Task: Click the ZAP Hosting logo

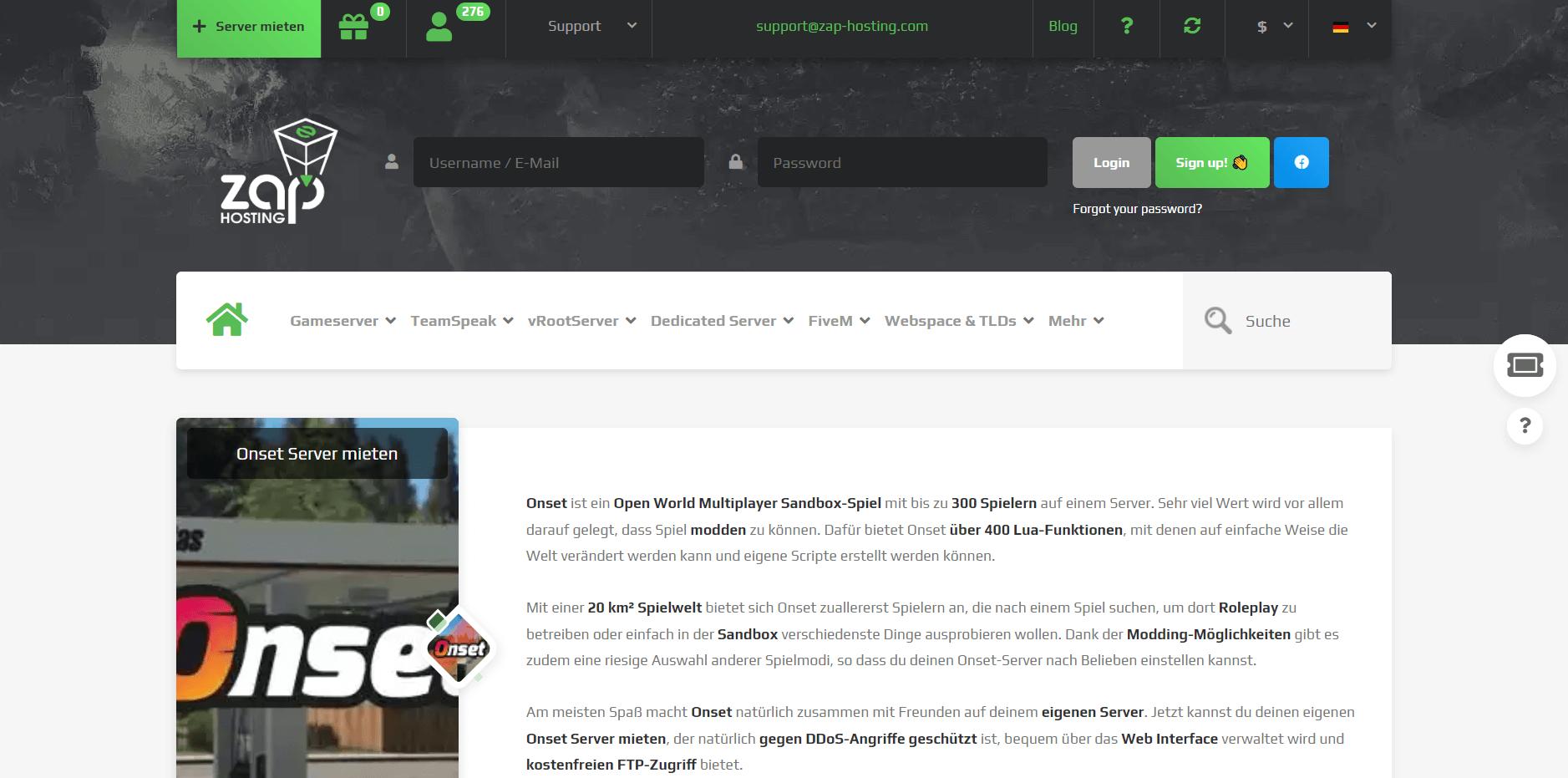Action: pyautogui.click(x=278, y=172)
